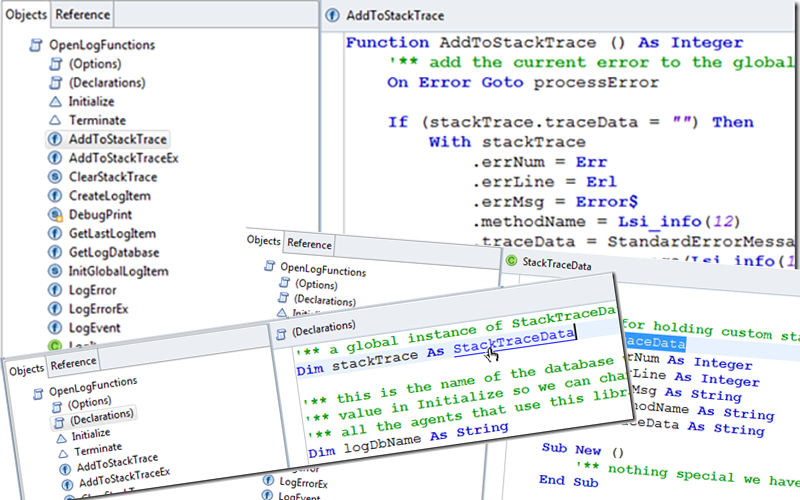Click function icon in AddToStackTrace editor header

(x=332, y=15)
